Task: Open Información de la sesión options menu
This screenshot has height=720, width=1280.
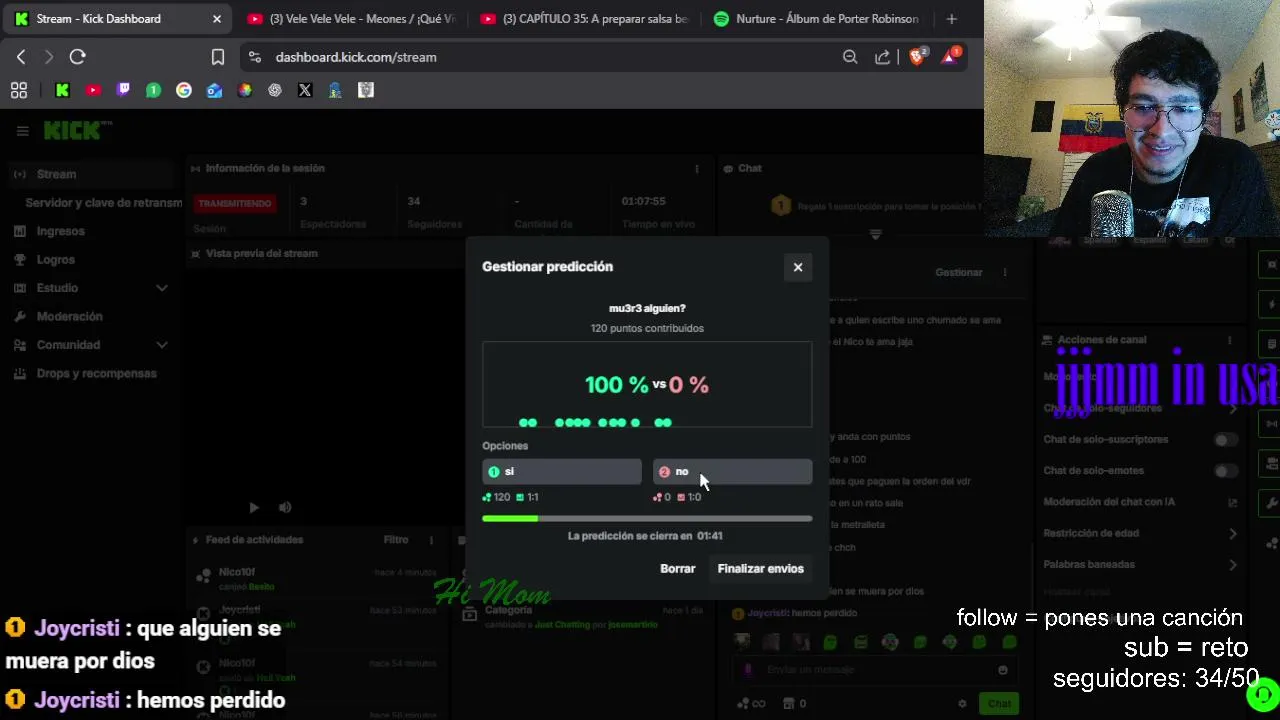Action: pos(697,169)
